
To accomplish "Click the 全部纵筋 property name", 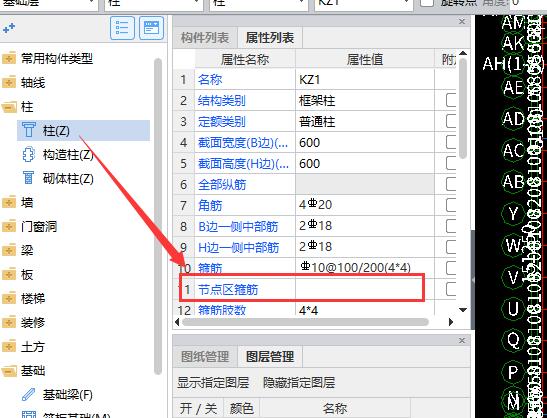I will click(222, 185).
